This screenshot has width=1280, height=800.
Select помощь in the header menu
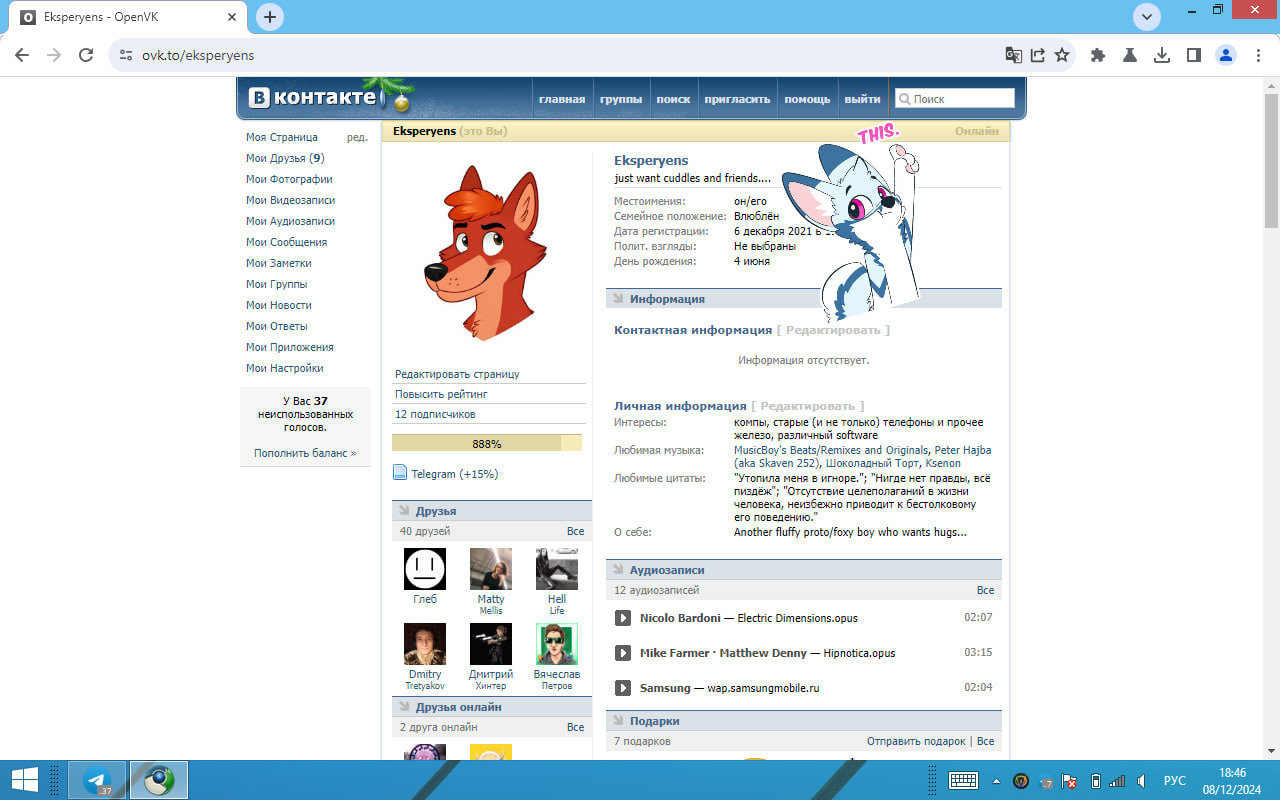pyautogui.click(x=807, y=99)
